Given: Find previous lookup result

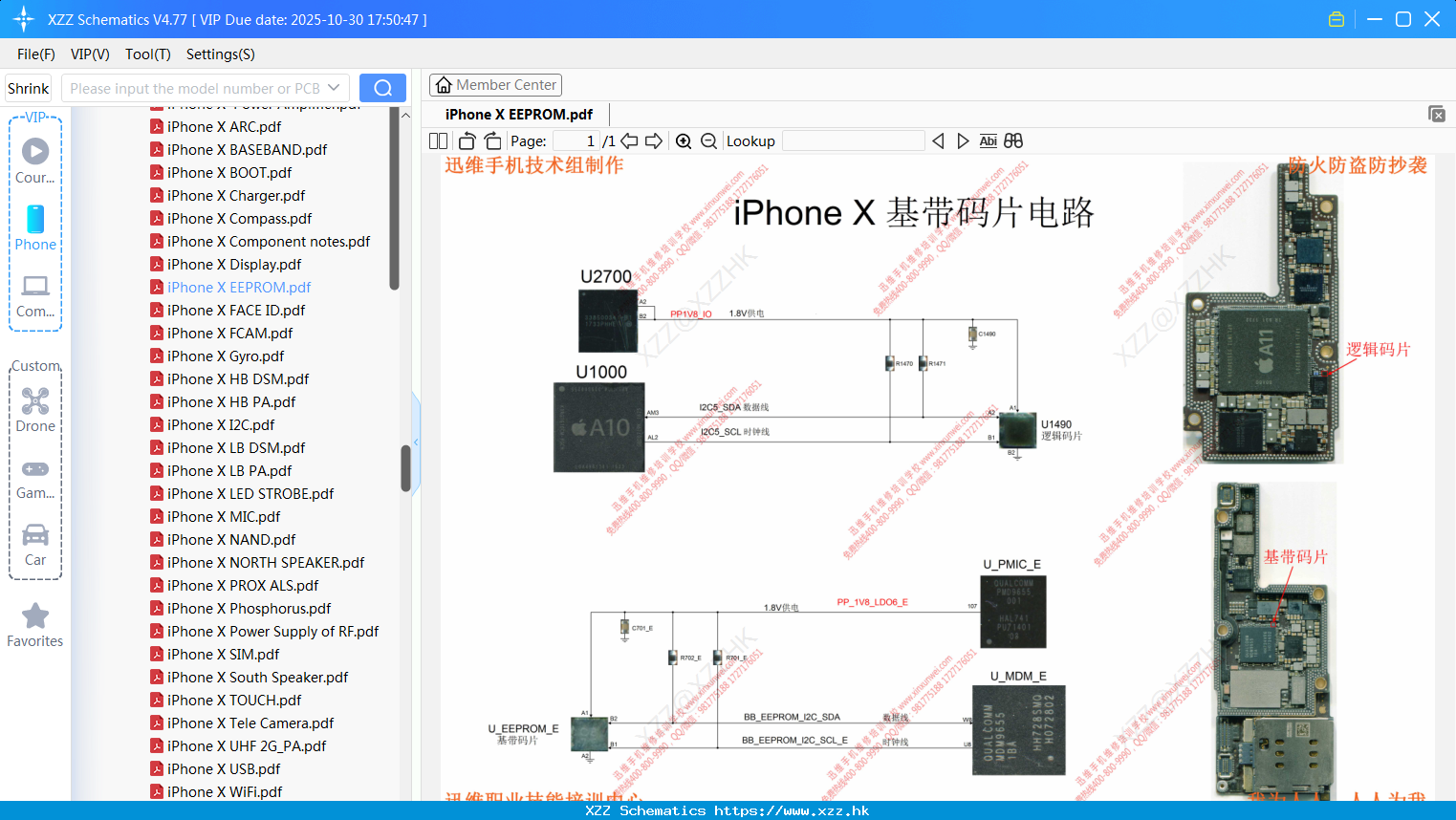Looking at the screenshot, I should [x=938, y=140].
